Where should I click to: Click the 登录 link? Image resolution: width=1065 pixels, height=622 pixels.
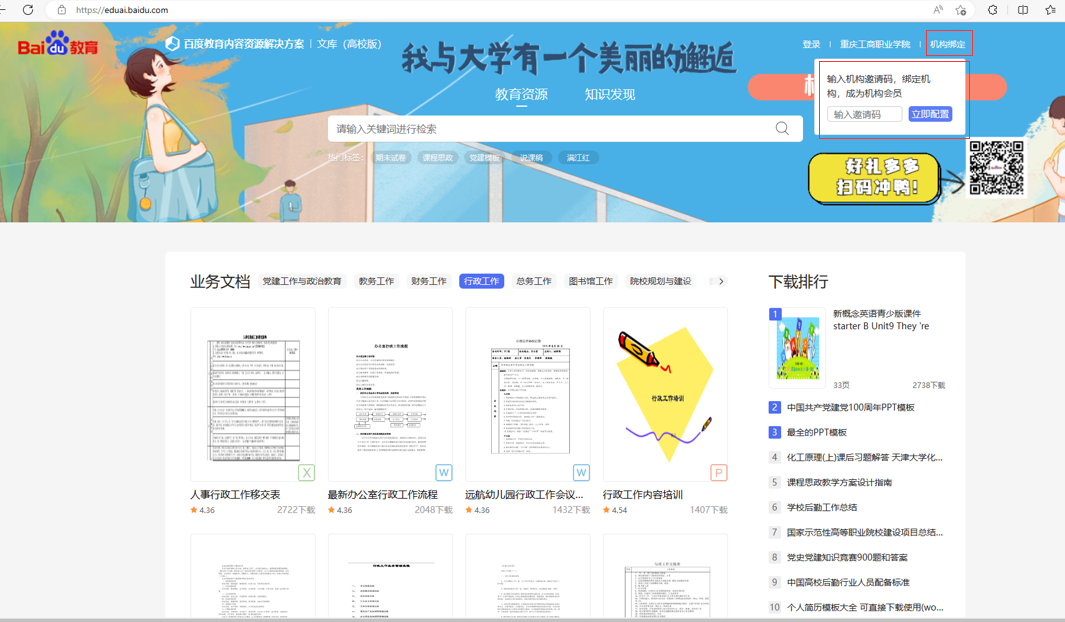811,44
